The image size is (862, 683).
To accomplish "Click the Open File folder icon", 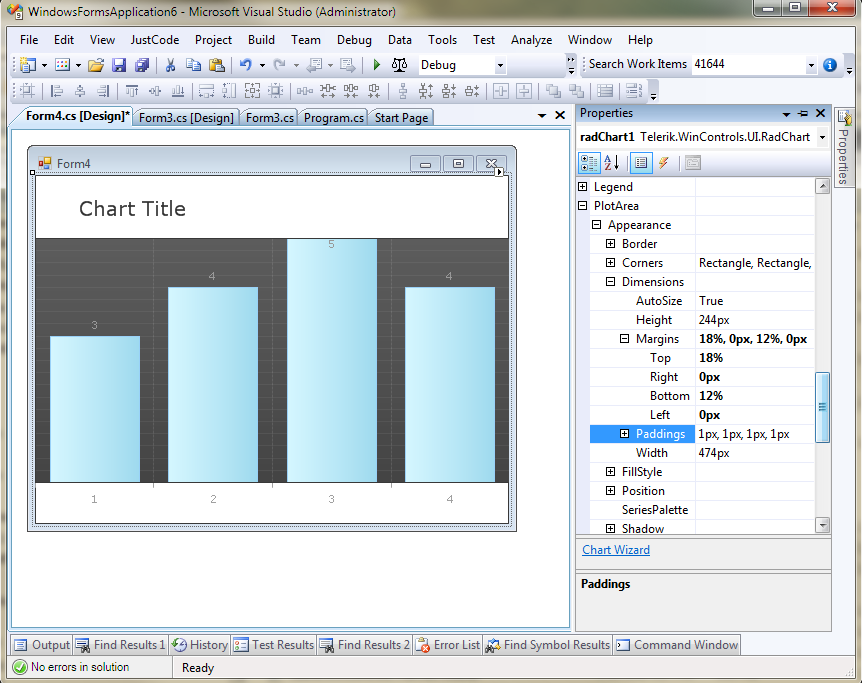I will click(96, 65).
